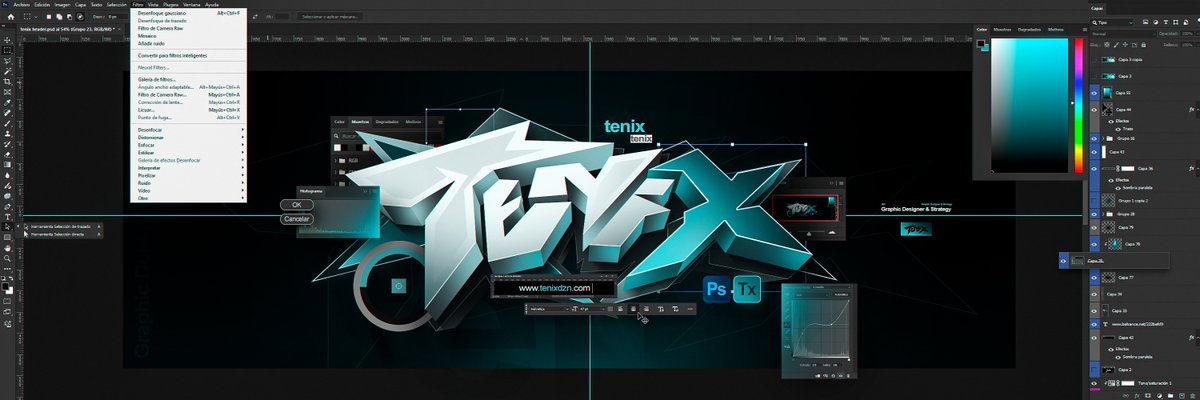Expand the Grupo 16 layer group

click(x=1103, y=139)
